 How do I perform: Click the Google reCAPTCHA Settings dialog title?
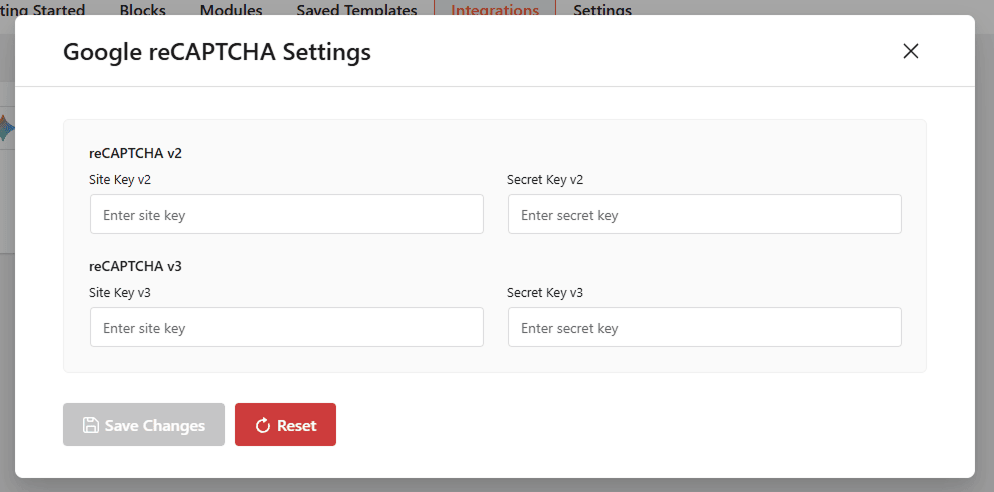click(x=217, y=52)
